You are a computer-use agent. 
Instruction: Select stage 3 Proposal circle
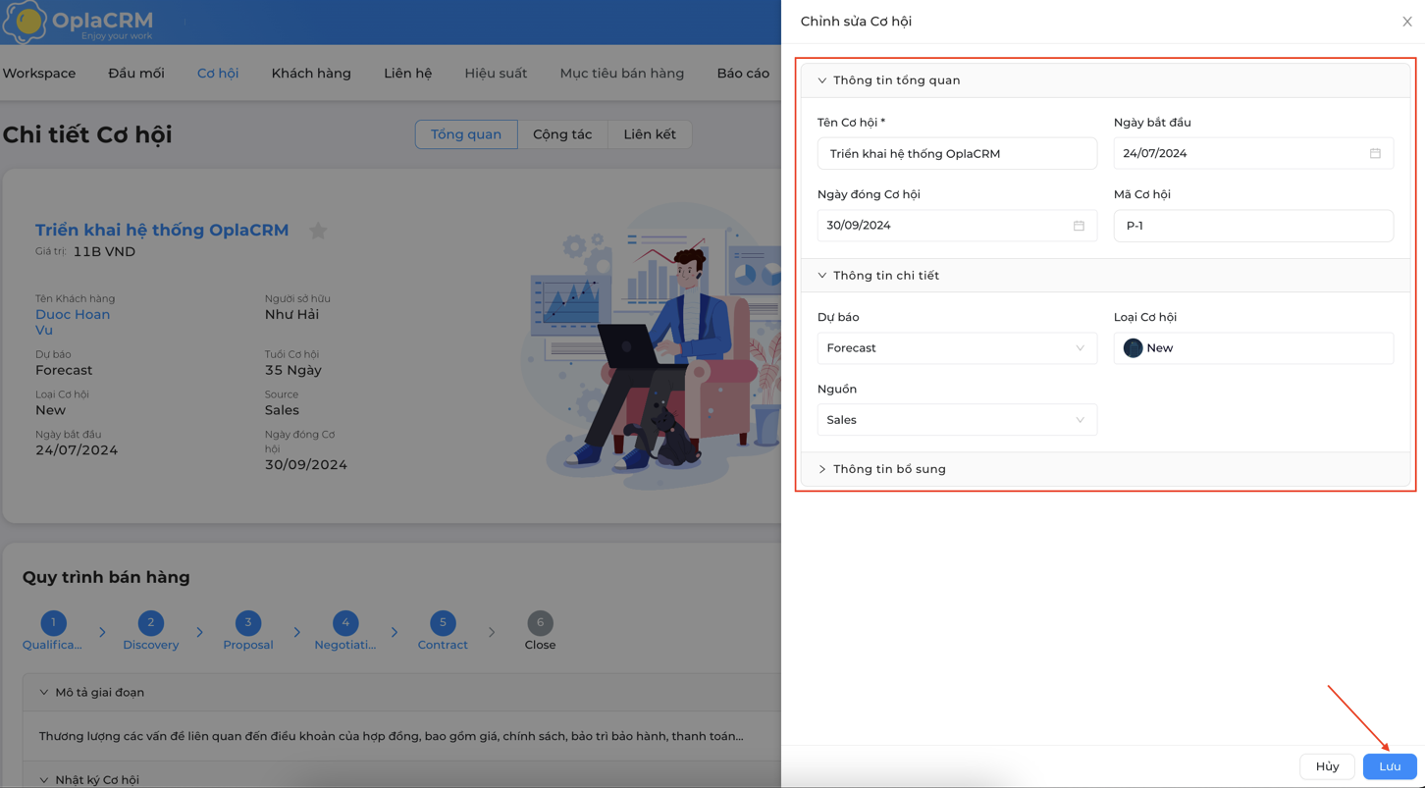point(248,622)
